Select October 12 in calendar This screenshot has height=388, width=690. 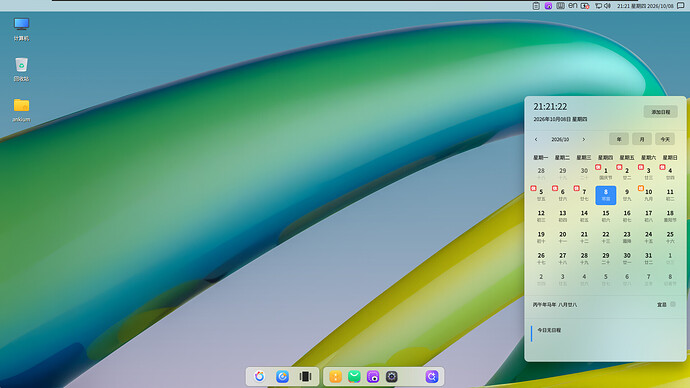[x=541, y=216]
